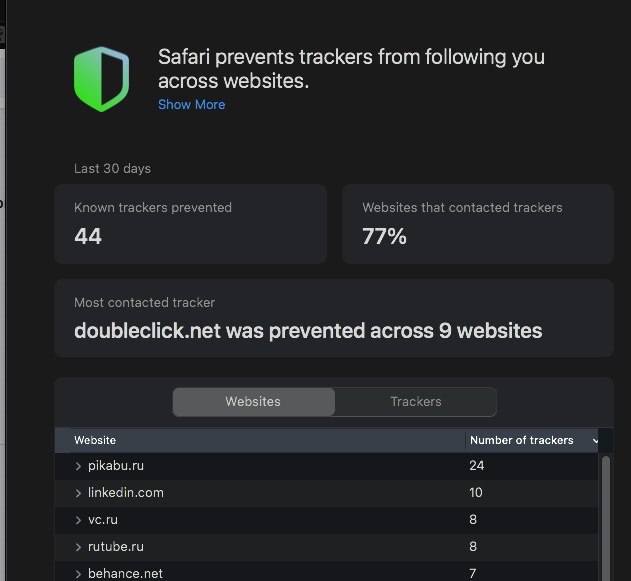Viewport: 631px width, 581px height.
Task: Expand the rutube.ru row chevron
Action: pyautogui.click(x=78, y=547)
